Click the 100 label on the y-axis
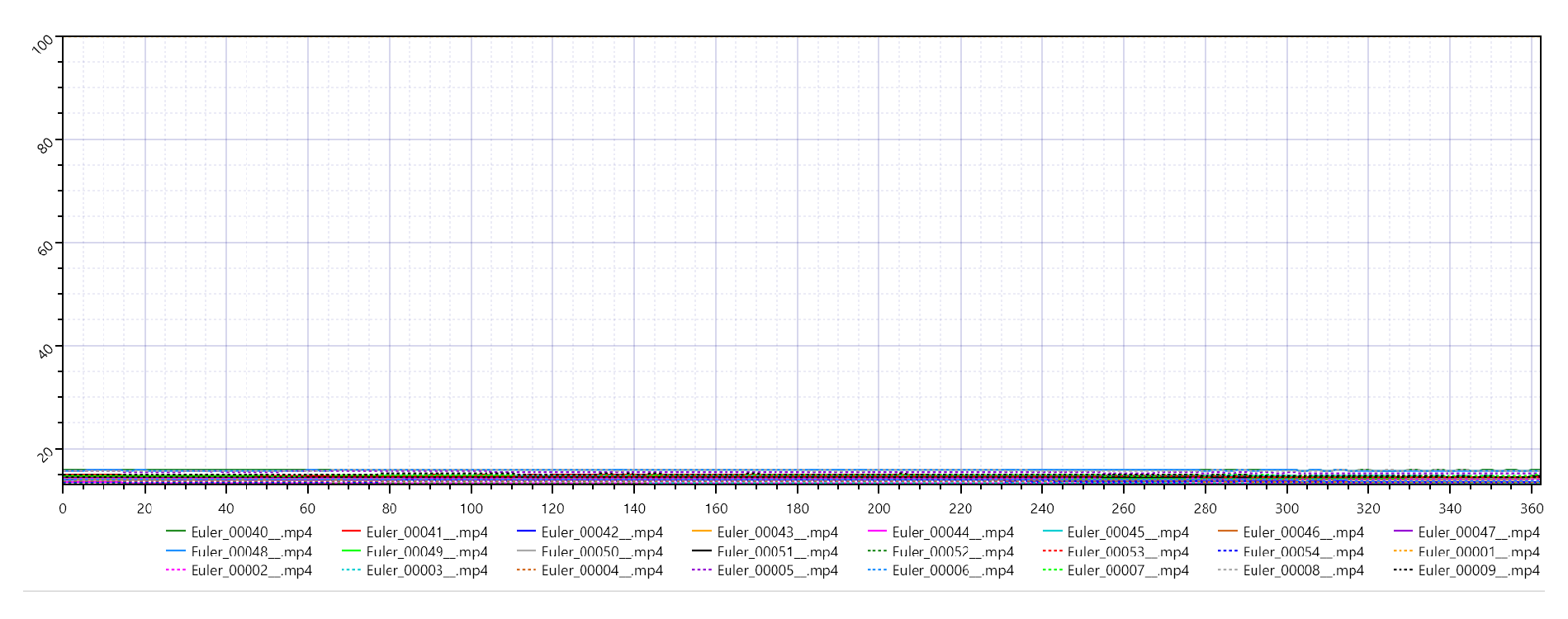Screen dimensions: 1568x619 [x=42, y=44]
